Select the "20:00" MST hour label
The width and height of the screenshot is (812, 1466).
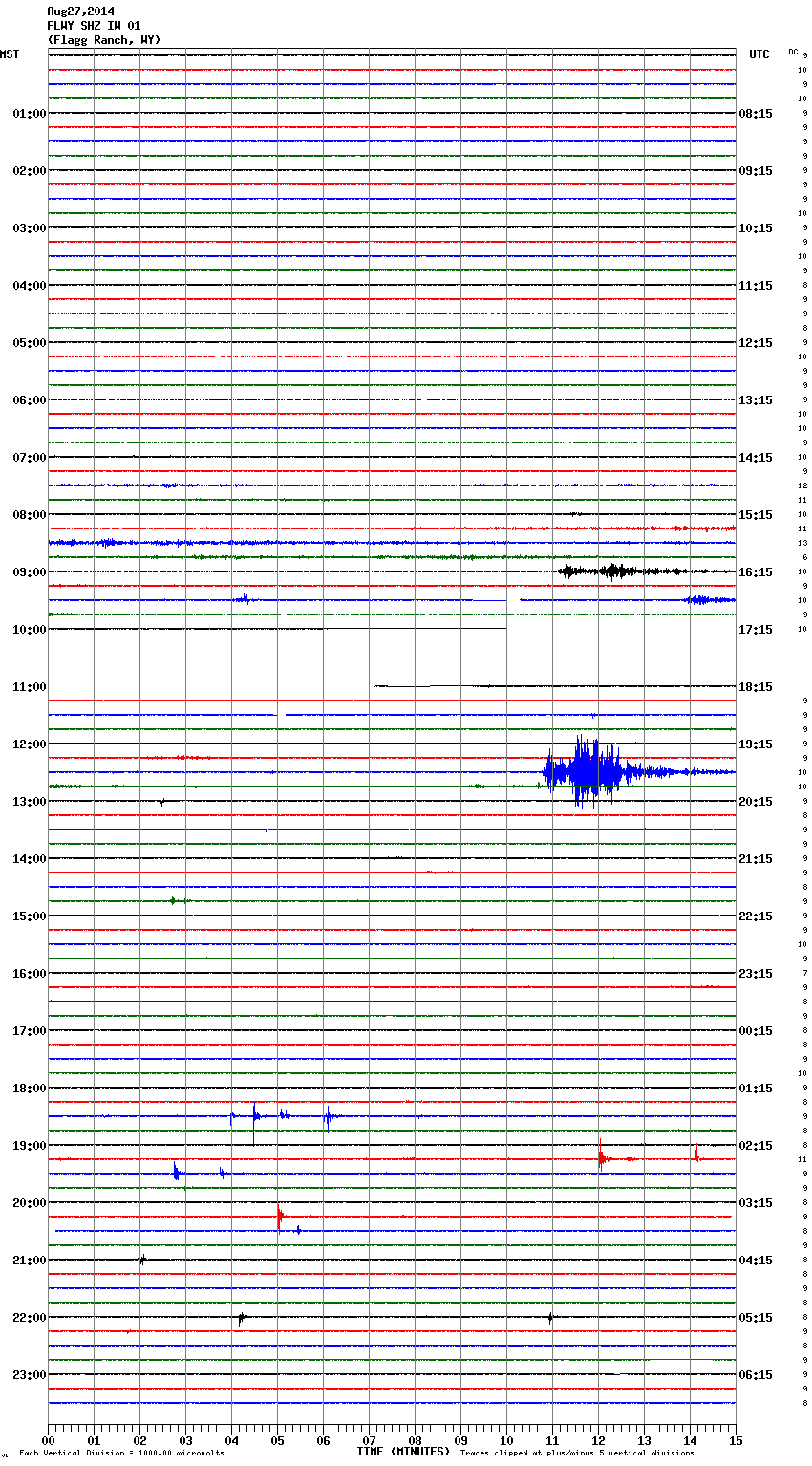click(29, 1203)
